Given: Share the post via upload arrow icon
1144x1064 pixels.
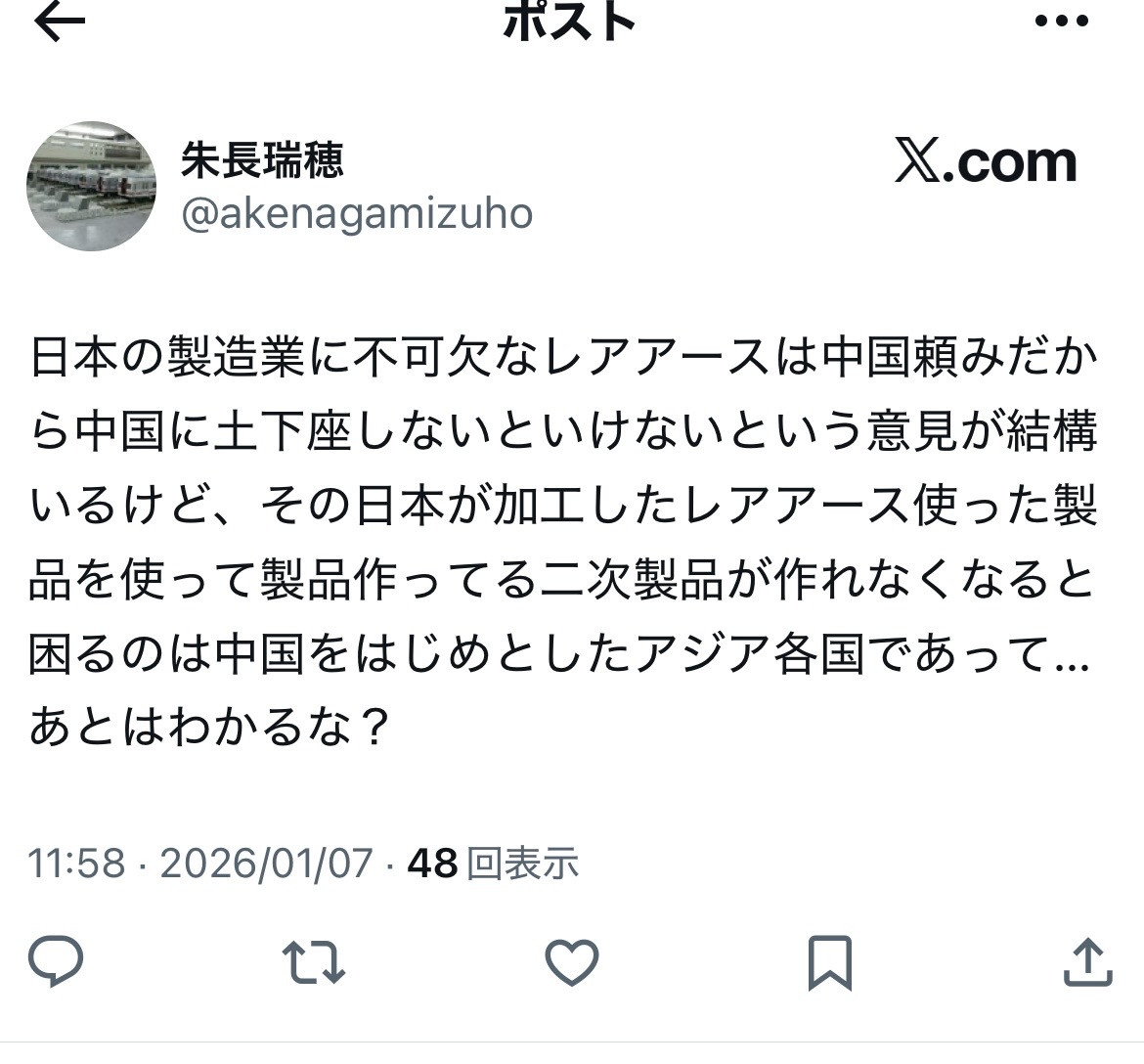Looking at the screenshot, I should [1088, 962].
